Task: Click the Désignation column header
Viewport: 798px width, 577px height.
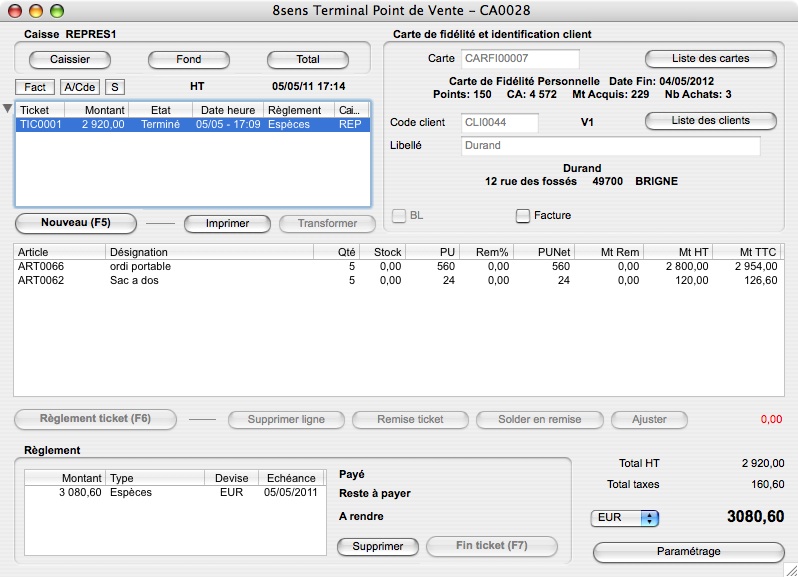Action: click(x=210, y=252)
